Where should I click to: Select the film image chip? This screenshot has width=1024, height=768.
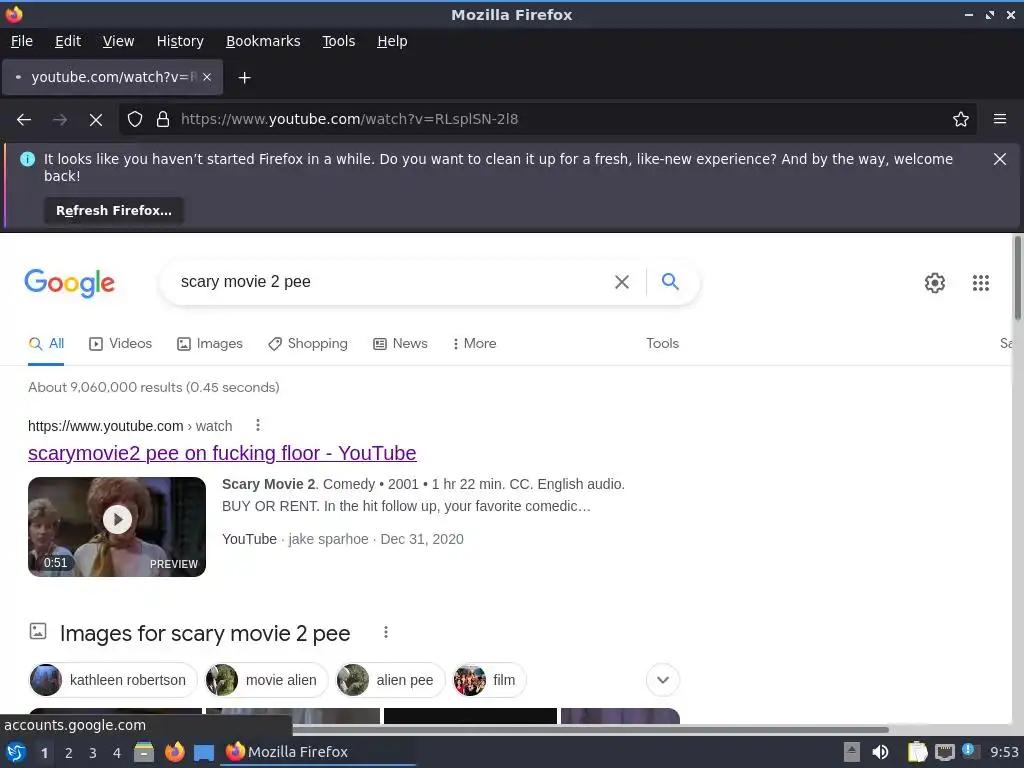[489, 680]
